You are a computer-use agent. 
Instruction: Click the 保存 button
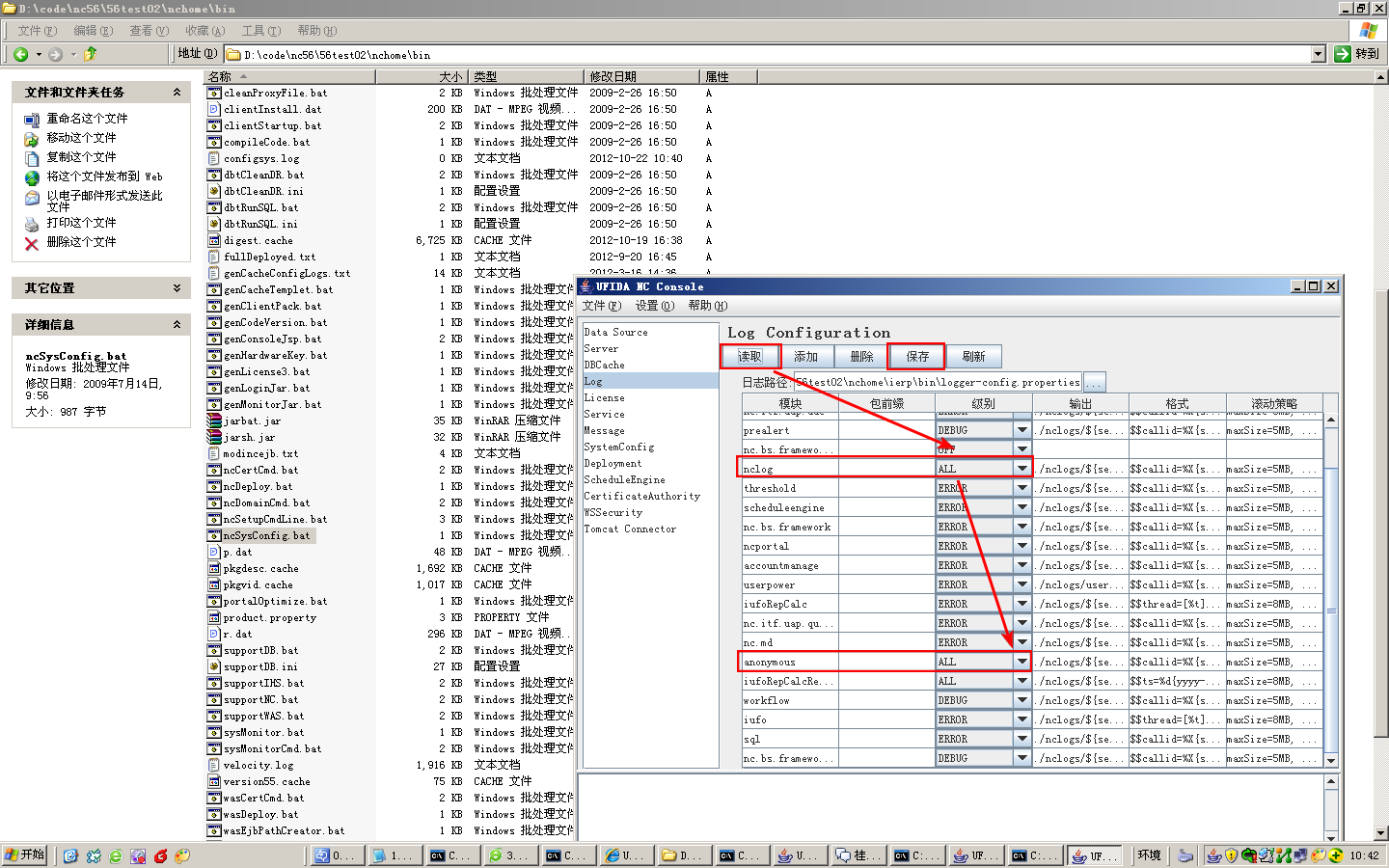tap(917, 356)
